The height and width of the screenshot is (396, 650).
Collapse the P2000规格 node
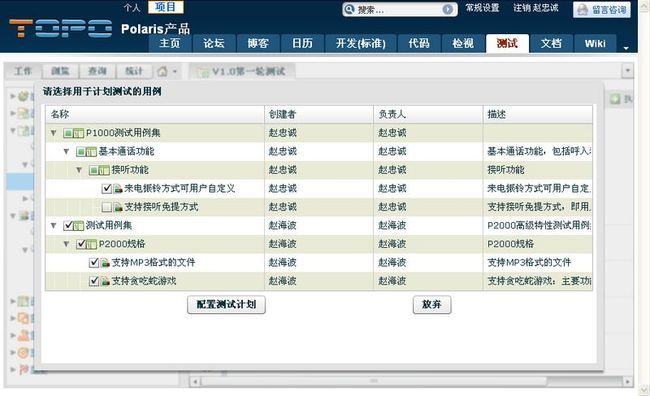point(66,244)
